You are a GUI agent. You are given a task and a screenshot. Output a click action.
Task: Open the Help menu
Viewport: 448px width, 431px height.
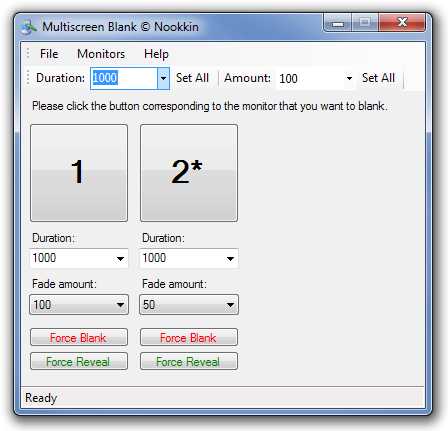pyautogui.click(x=156, y=54)
